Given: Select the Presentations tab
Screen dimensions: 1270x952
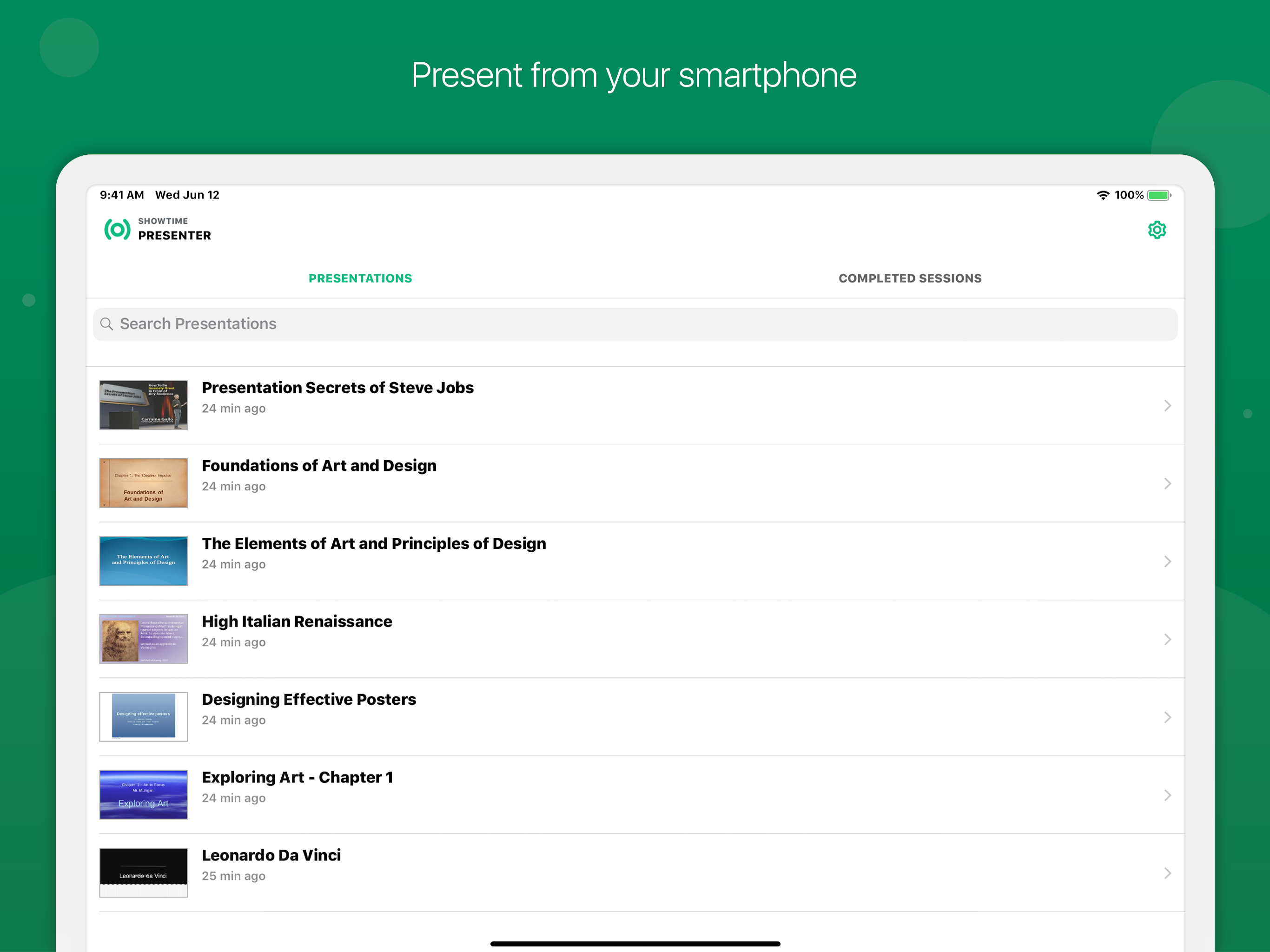Looking at the screenshot, I should (x=360, y=278).
